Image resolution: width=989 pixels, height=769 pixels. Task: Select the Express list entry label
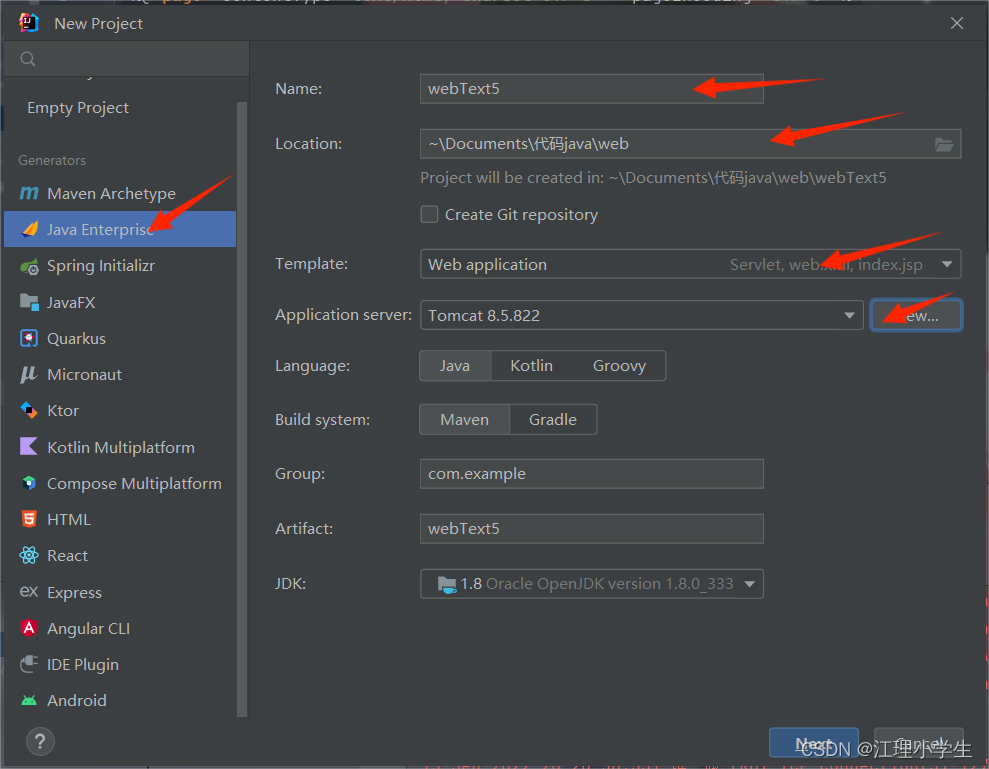(x=74, y=592)
